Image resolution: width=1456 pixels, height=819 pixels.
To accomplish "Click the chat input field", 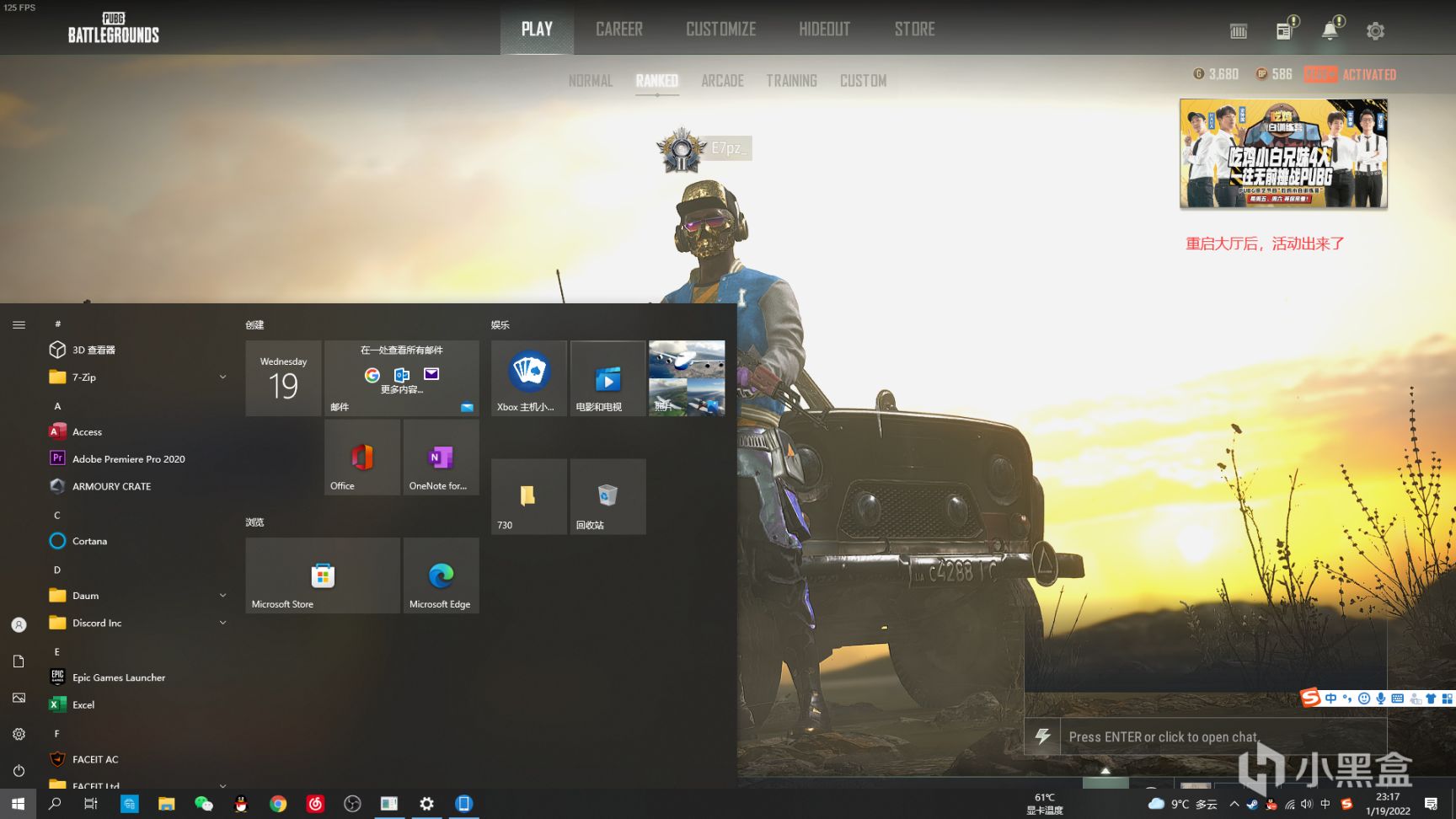I will click(x=1223, y=736).
